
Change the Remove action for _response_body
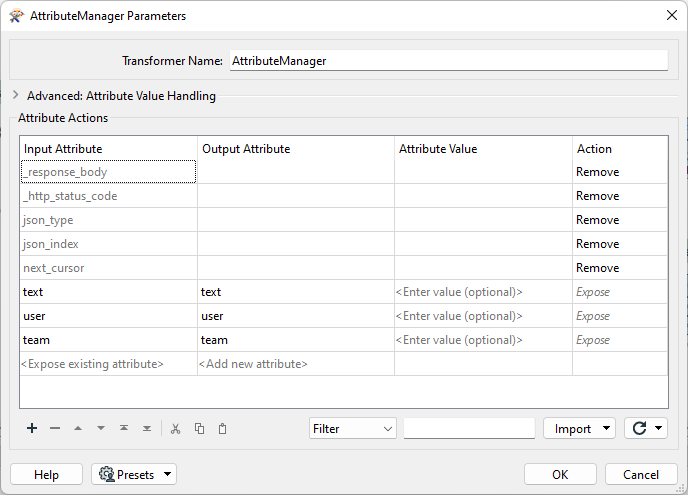point(620,172)
